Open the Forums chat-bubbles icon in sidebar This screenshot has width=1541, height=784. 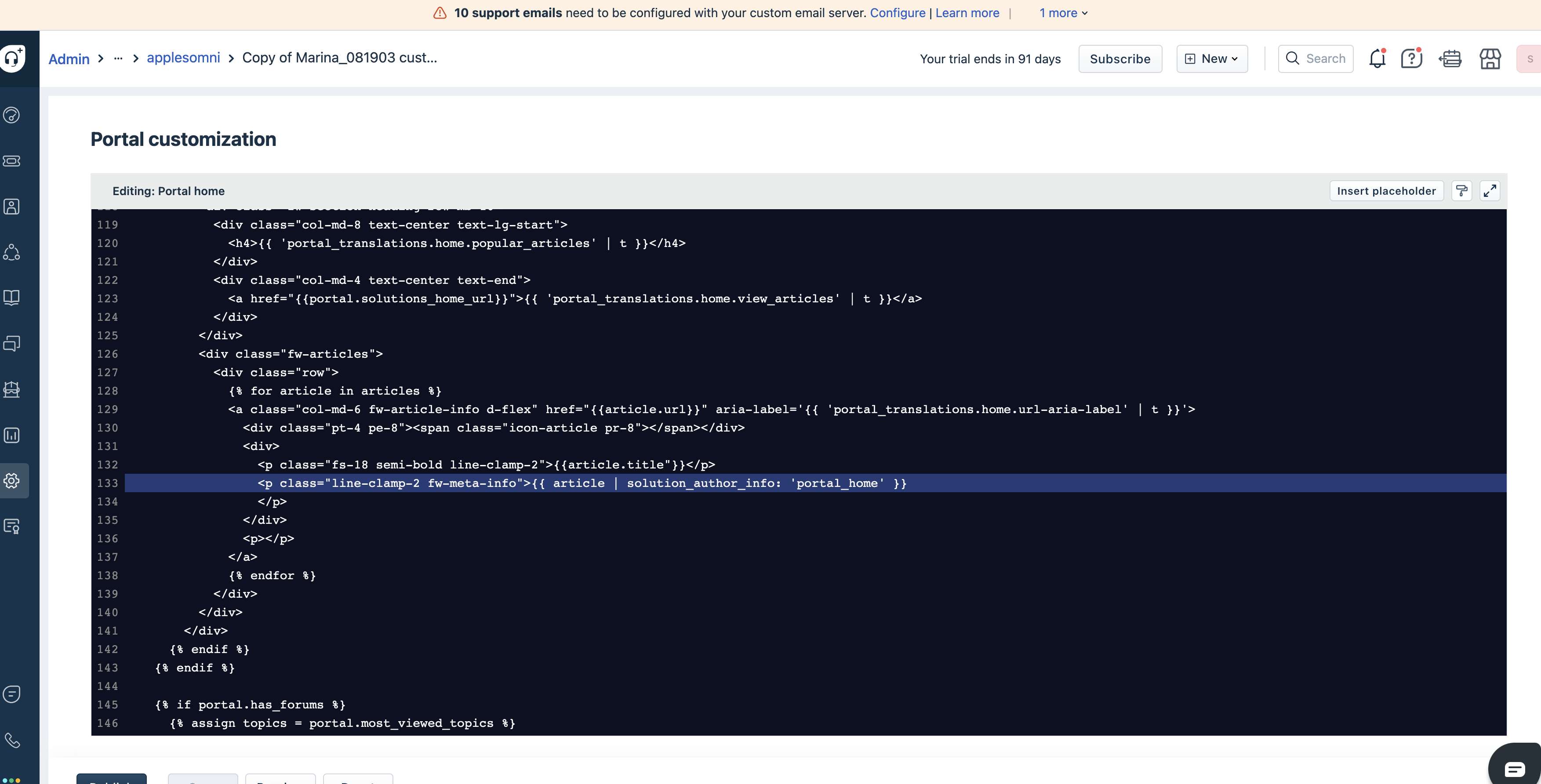pyautogui.click(x=12, y=343)
